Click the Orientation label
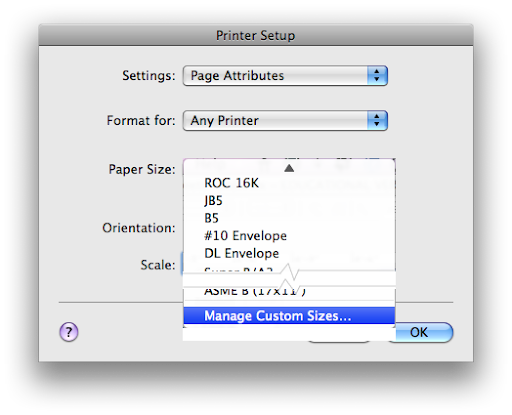The width and height of the screenshot is (512, 415). (x=139, y=228)
